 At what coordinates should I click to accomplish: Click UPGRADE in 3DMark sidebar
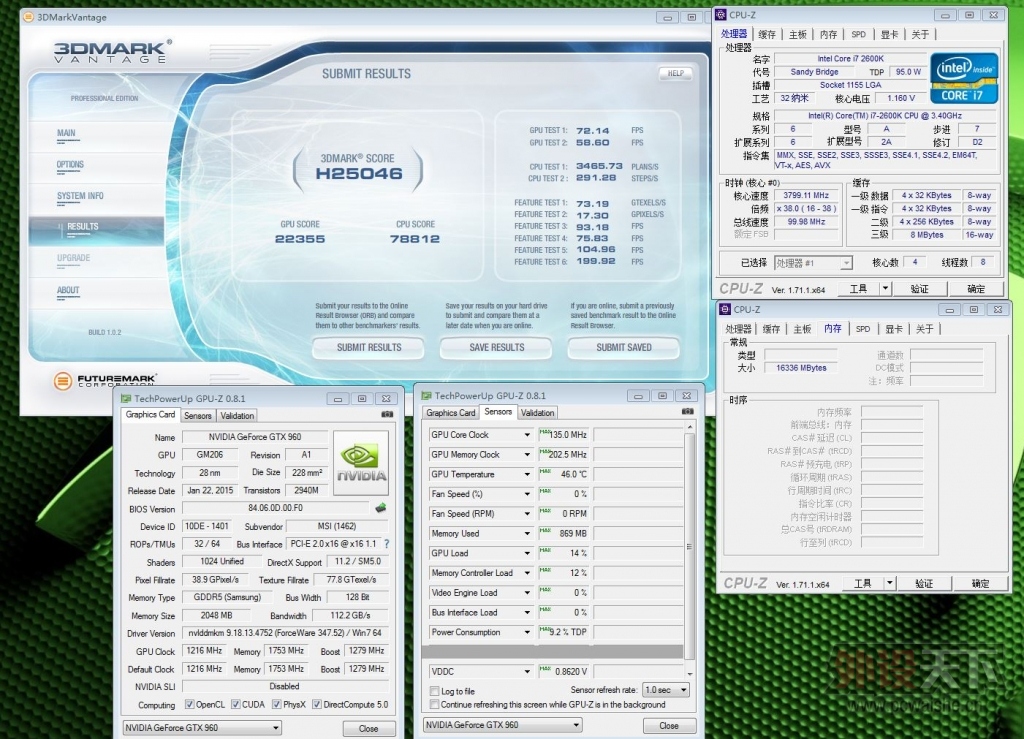(73, 258)
